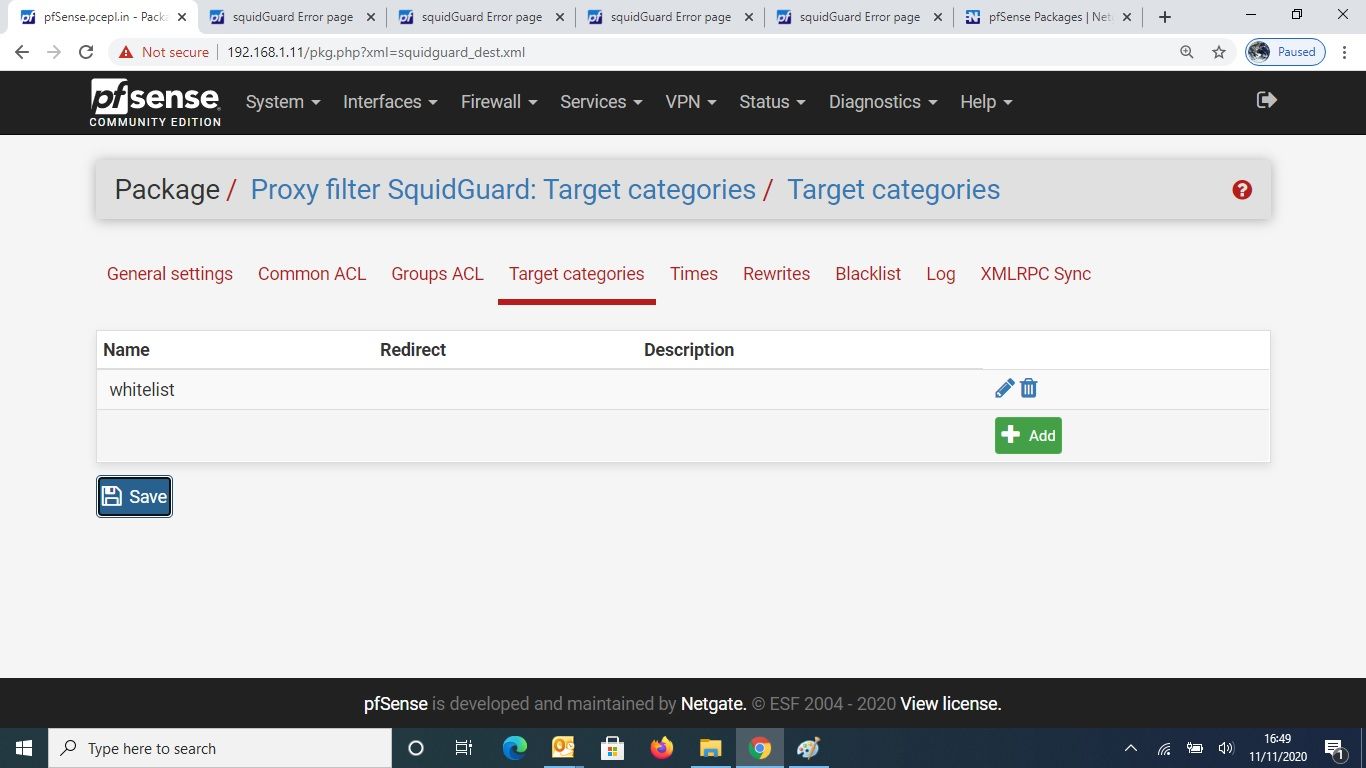Show hidden system tray icons
Image resolution: width=1366 pixels, height=768 pixels.
point(1131,748)
